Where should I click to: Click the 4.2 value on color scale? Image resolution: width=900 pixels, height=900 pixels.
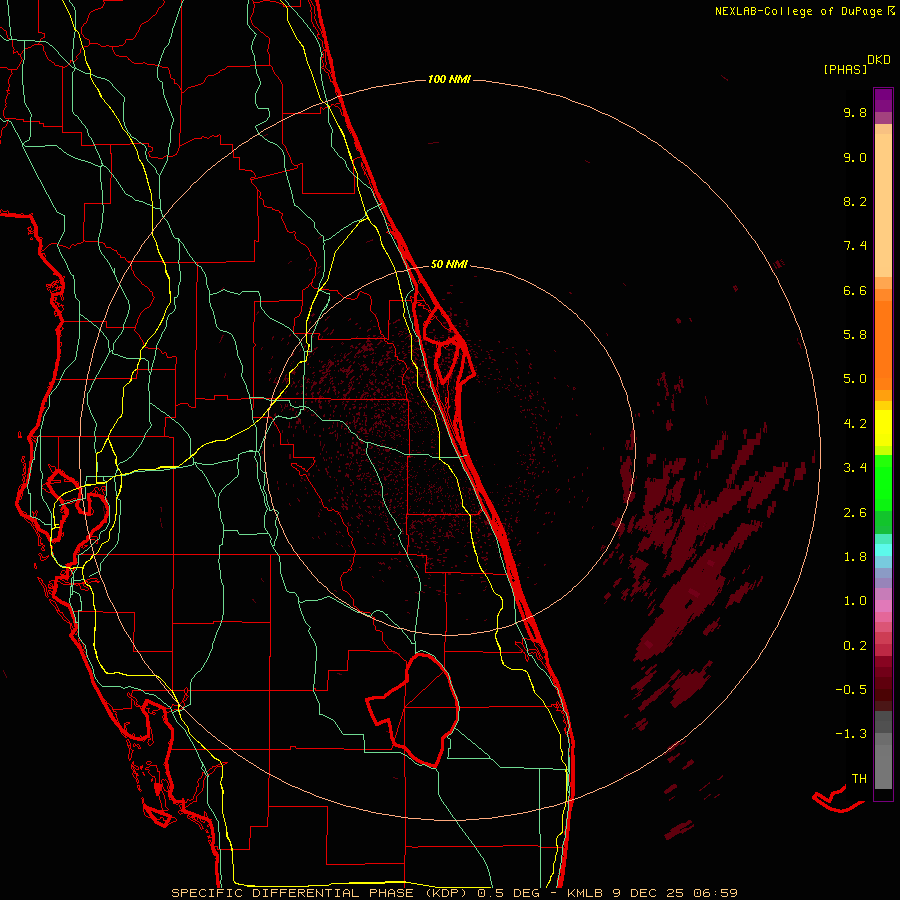(855, 424)
